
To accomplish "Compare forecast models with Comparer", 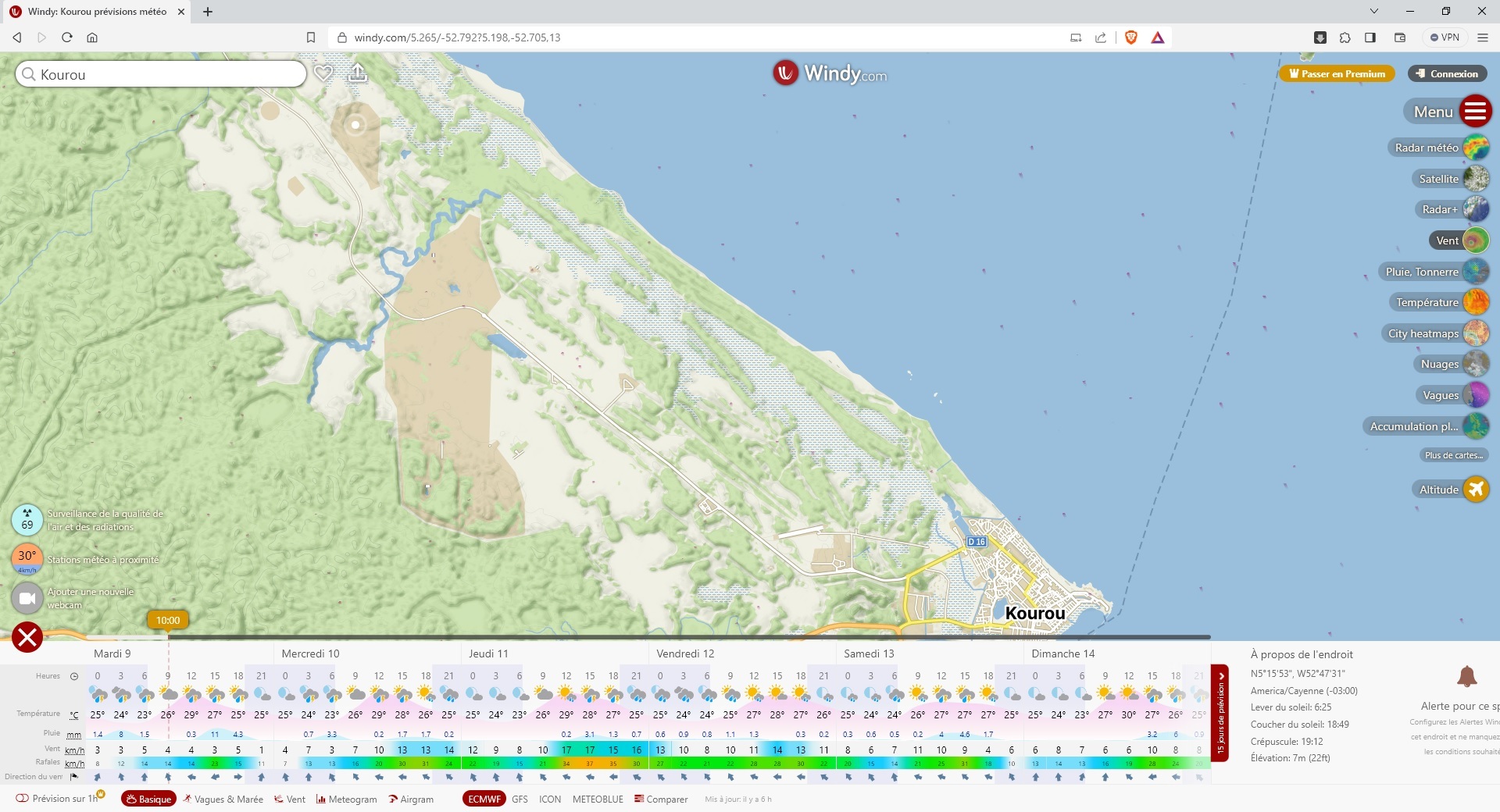I will [661, 799].
